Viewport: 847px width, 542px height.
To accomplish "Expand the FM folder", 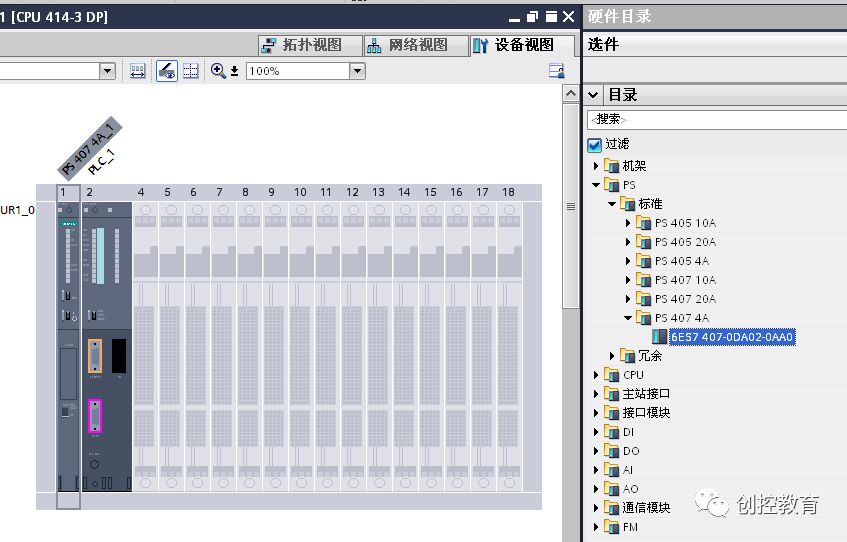I will click(x=596, y=527).
